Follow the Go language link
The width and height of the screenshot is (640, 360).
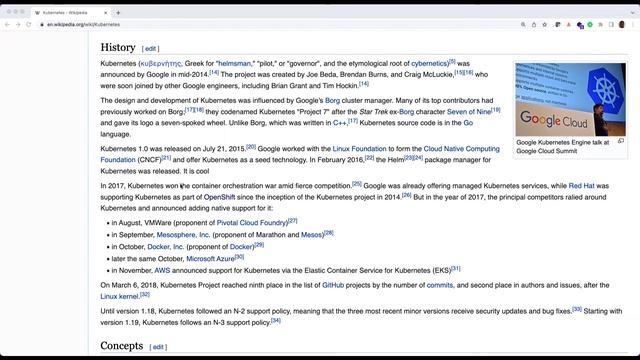pos(468,123)
